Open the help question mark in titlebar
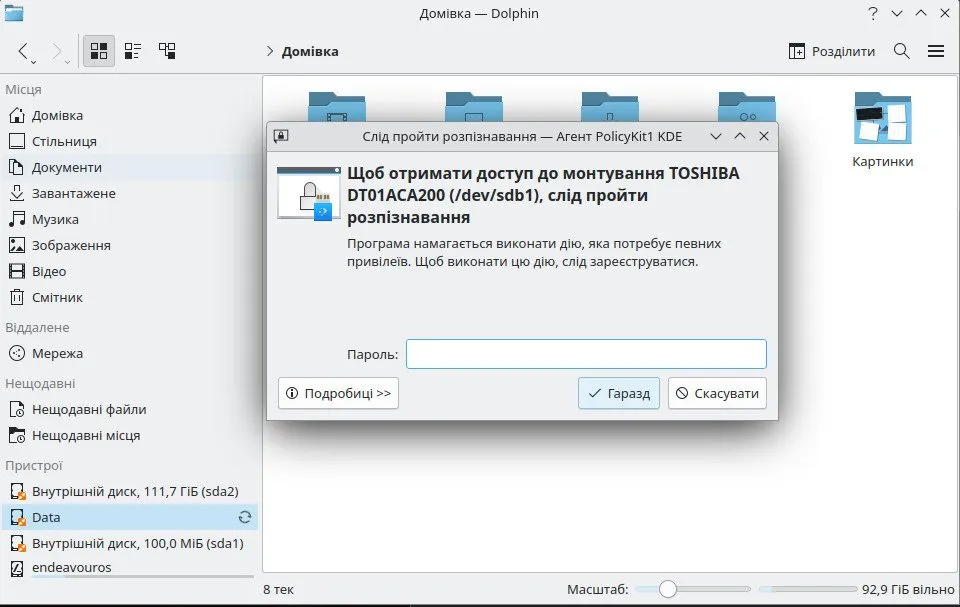Viewport: 960px width, 607px height. pos(873,13)
